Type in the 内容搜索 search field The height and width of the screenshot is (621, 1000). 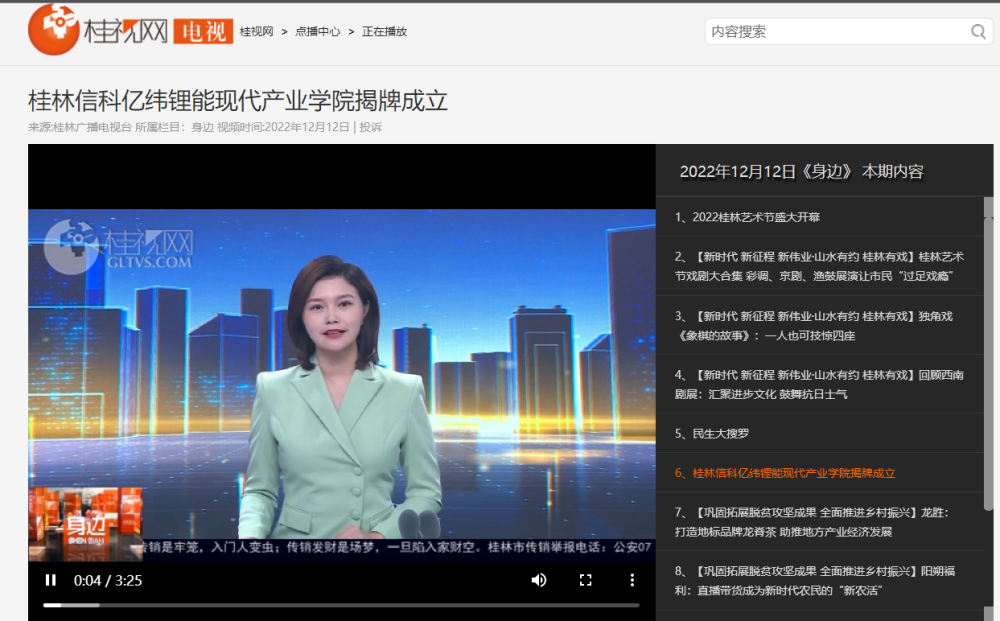pyautogui.click(x=835, y=32)
